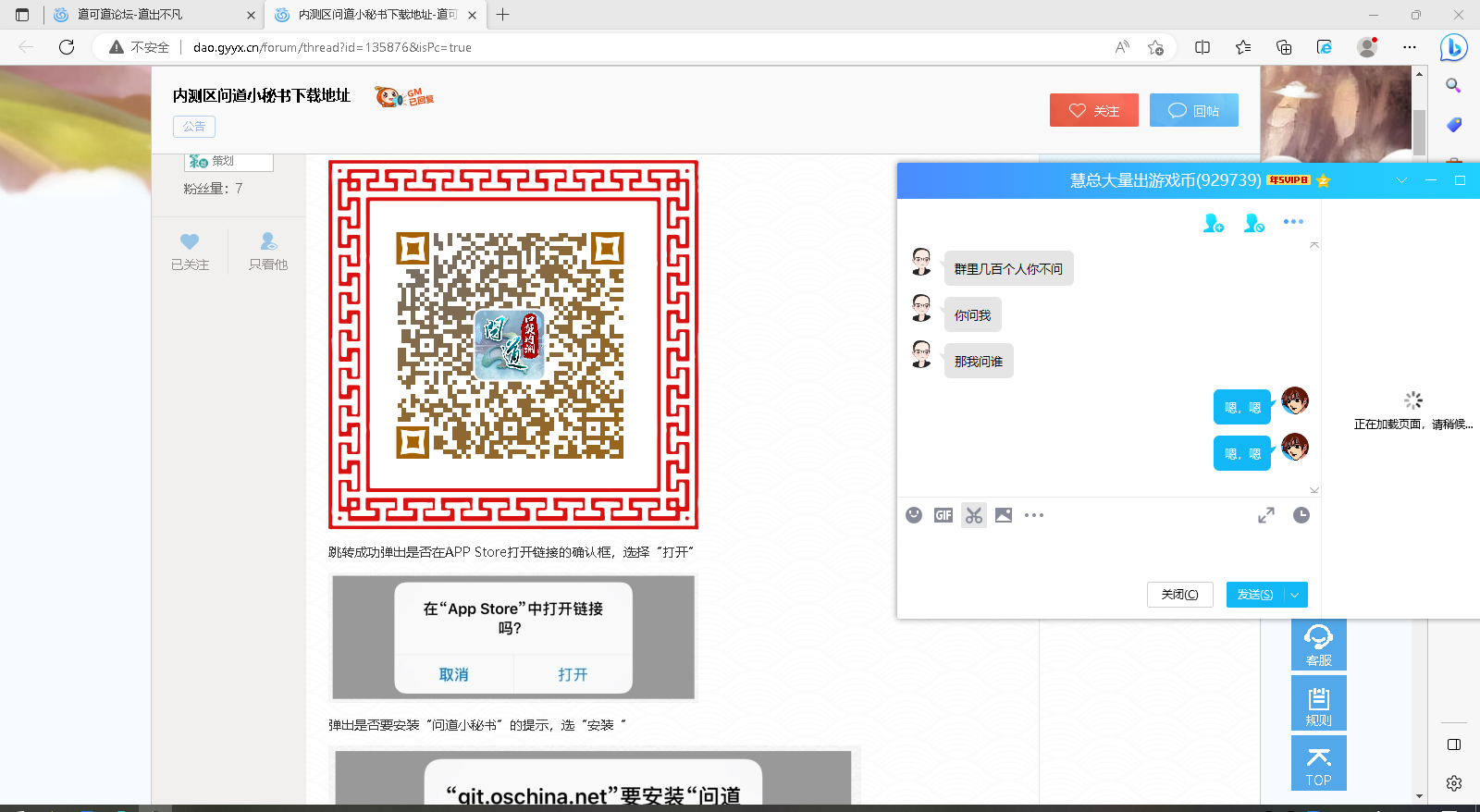Close the 内测区问道小秘书 tab
1480x812 pixels.
pyautogui.click(x=472, y=15)
